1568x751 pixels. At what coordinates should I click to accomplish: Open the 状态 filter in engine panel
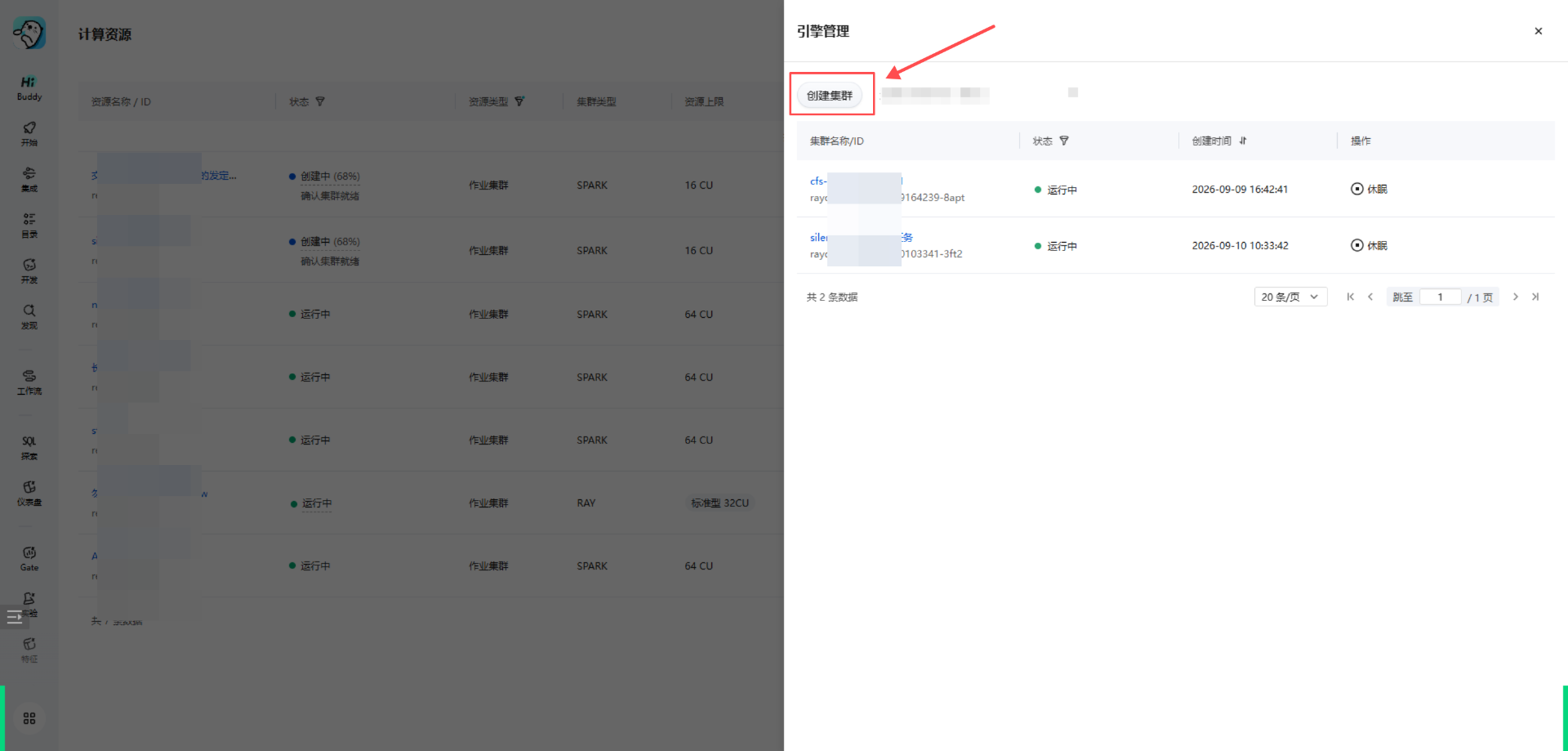click(1064, 141)
